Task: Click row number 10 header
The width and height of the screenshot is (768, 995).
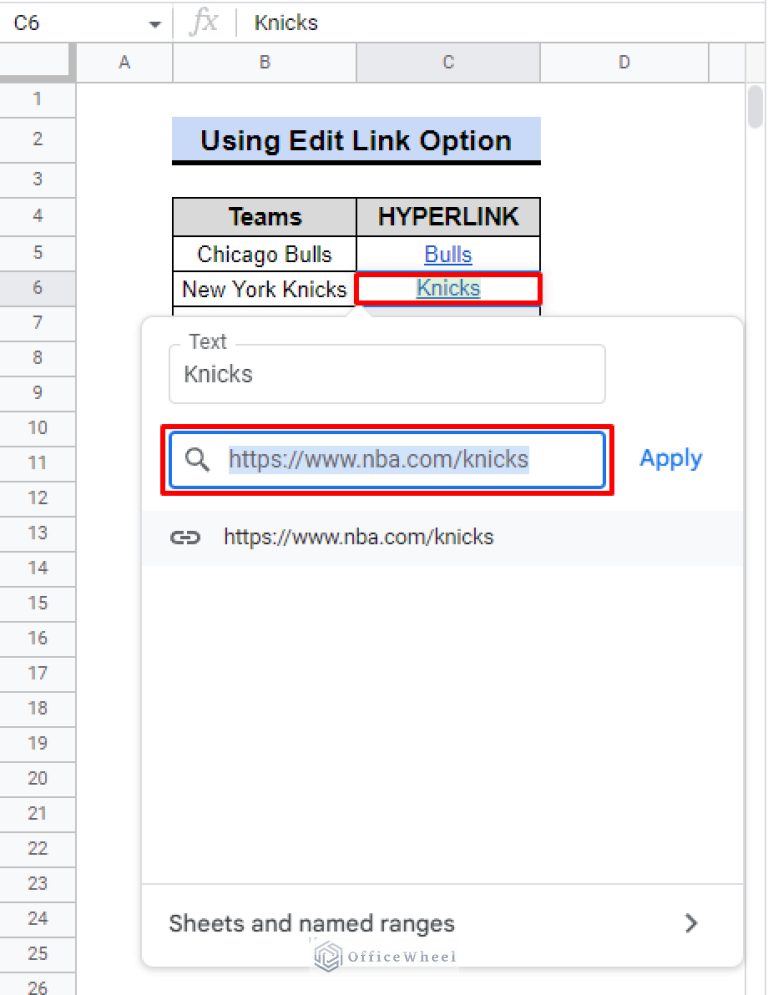Action: pyautogui.click(x=37, y=427)
